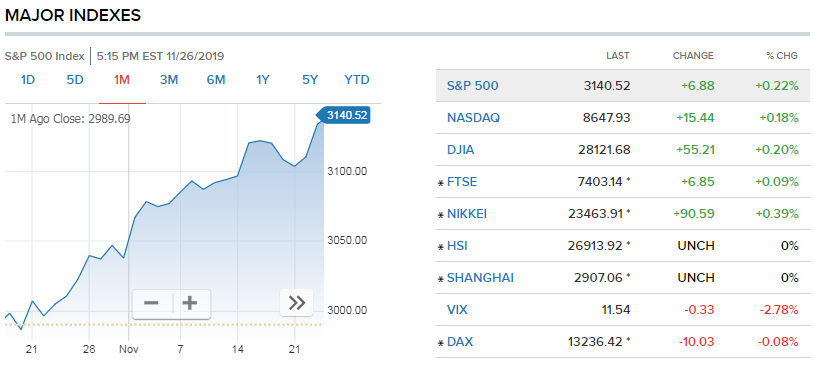Screen dimensions: 814x373
Task: Open the NASDAQ index link
Action: click(x=473, y=118)
